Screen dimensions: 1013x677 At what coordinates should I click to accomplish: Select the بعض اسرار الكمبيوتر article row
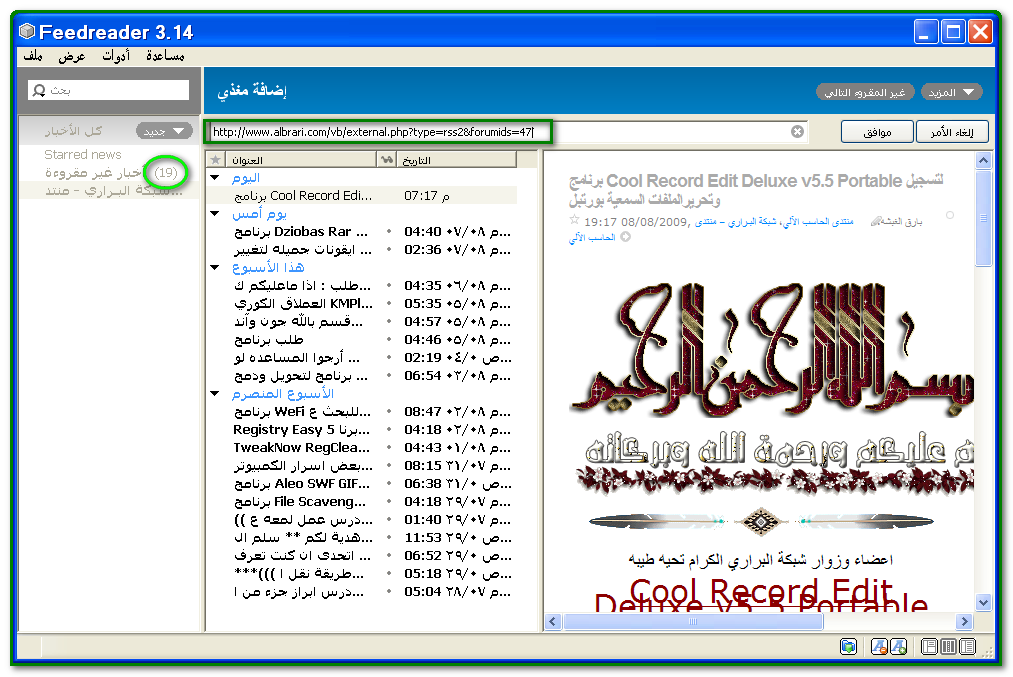click(x=362, y=466)
